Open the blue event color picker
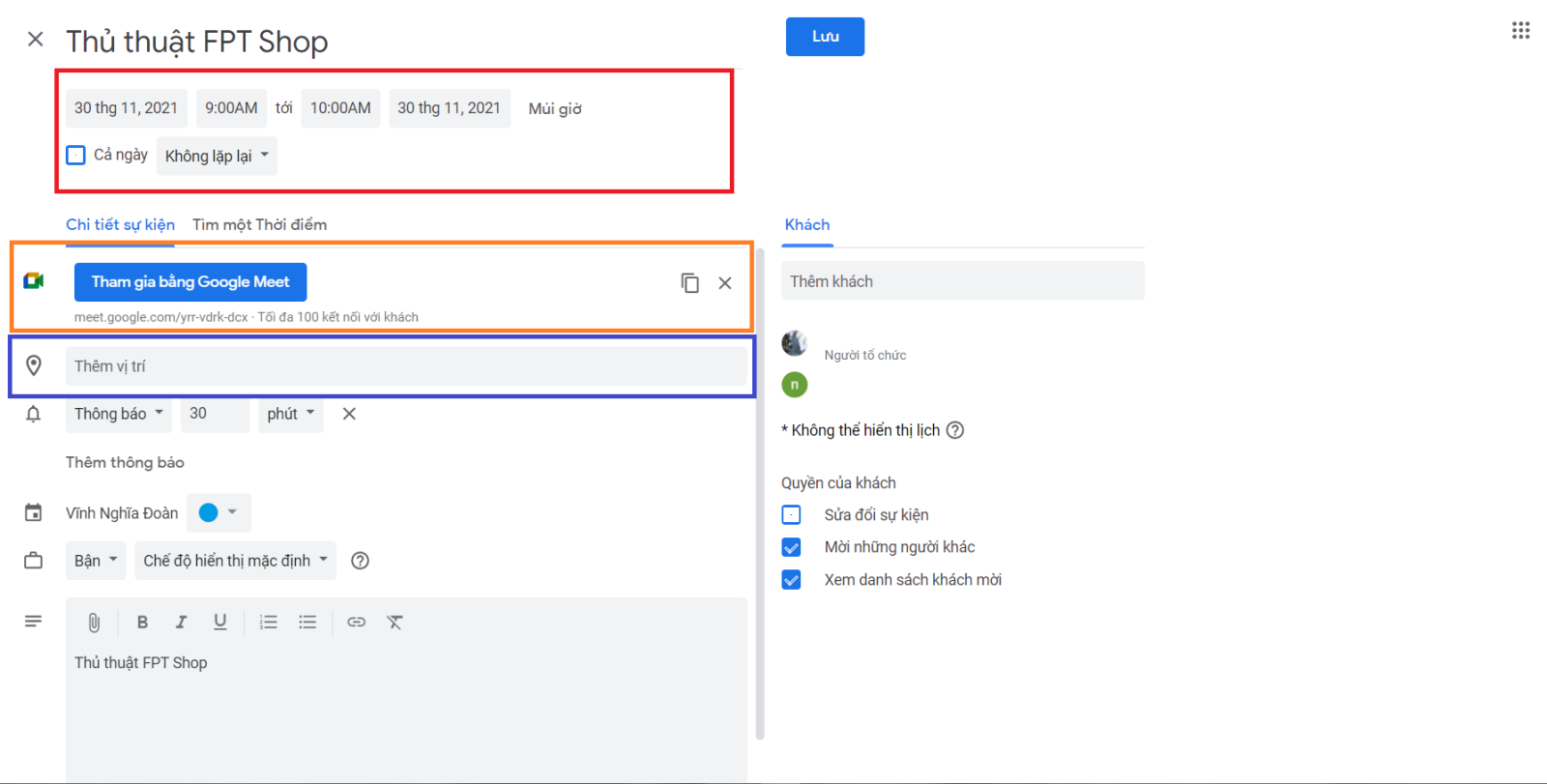The image size is (1547, 784). 219,512
